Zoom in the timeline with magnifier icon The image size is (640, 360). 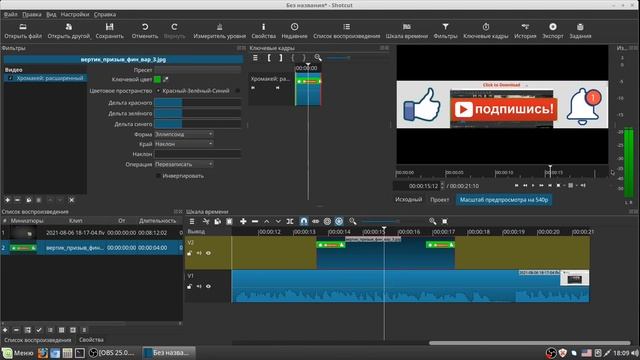[x=433, y=221]
